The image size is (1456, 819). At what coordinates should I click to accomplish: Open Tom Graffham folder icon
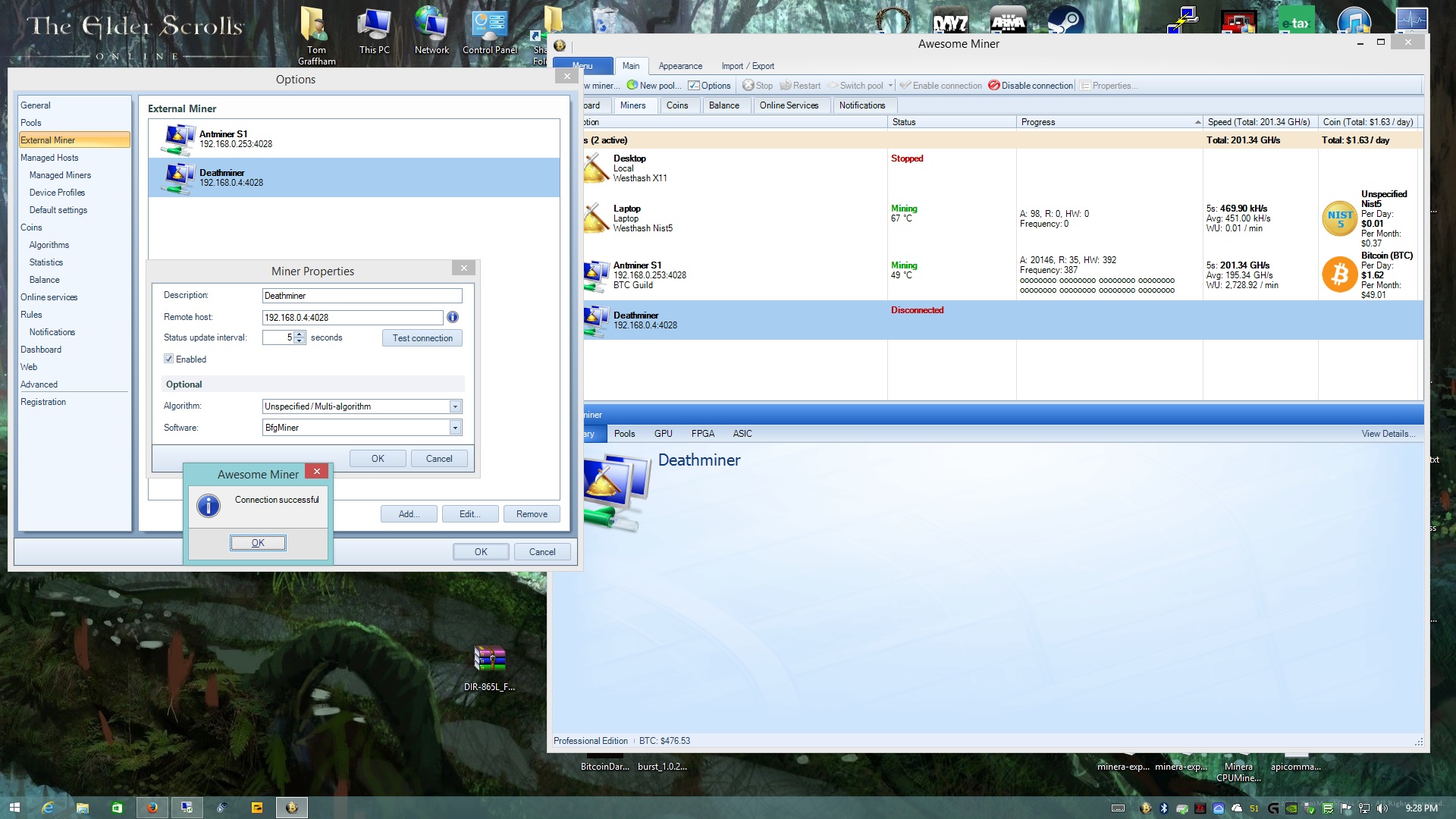click(316, 36)
